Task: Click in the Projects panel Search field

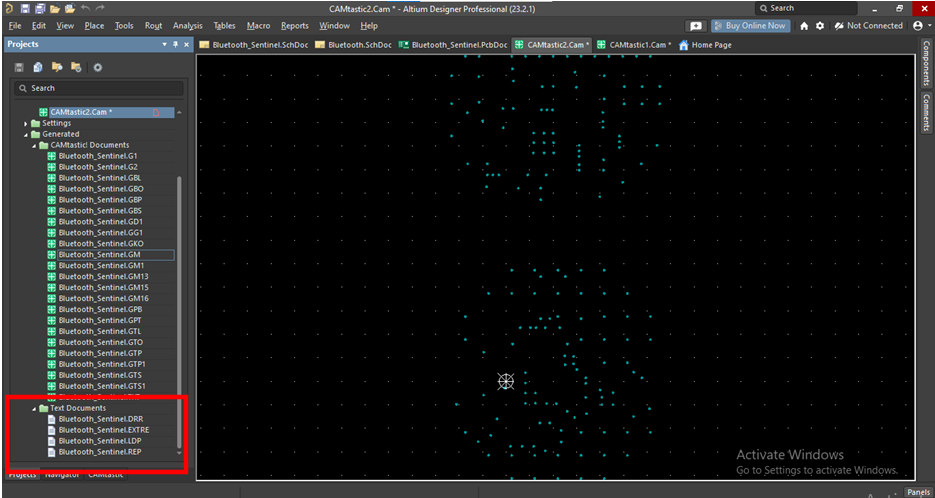Action: tap(95, 88)
